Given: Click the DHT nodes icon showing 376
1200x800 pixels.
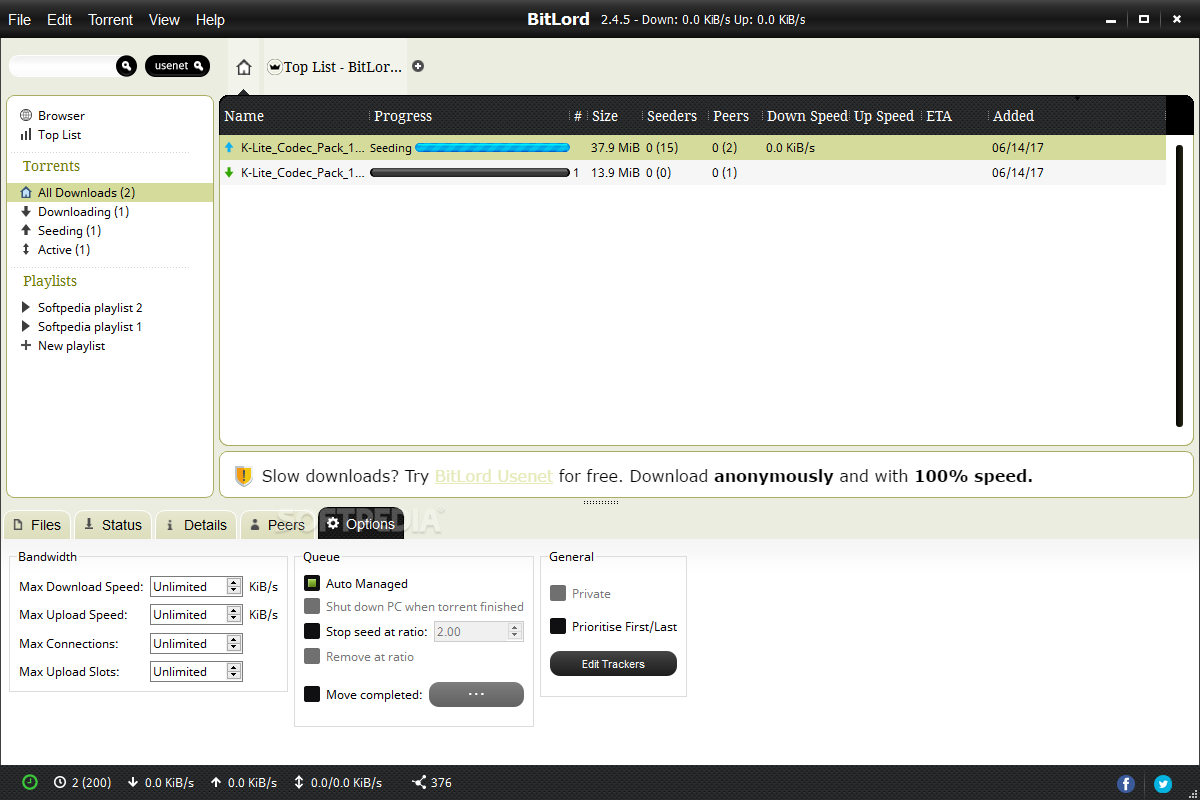Looking at the screenshot, I should (x=419, y=782).
